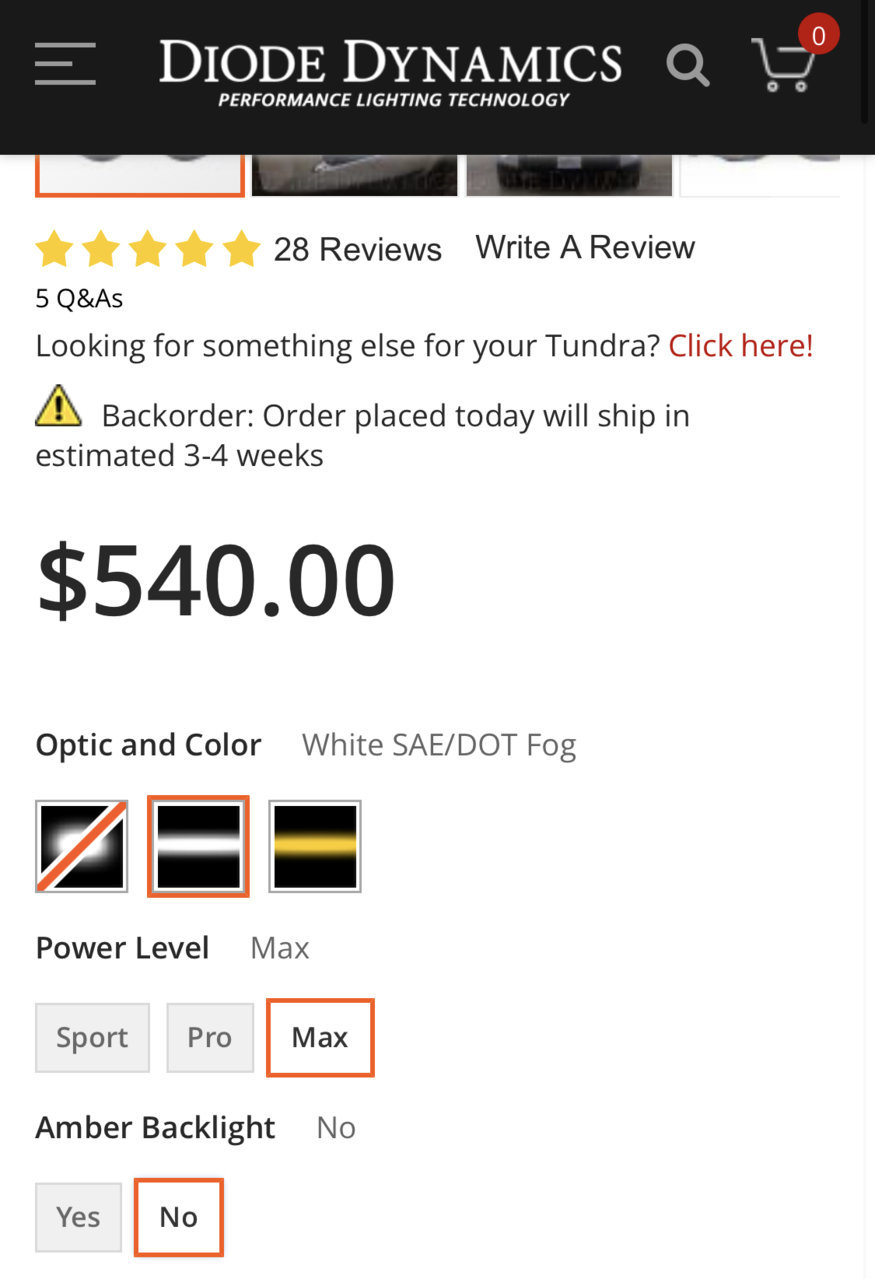
Task: Select the Sport power level
Action: tap(92, 1038)
